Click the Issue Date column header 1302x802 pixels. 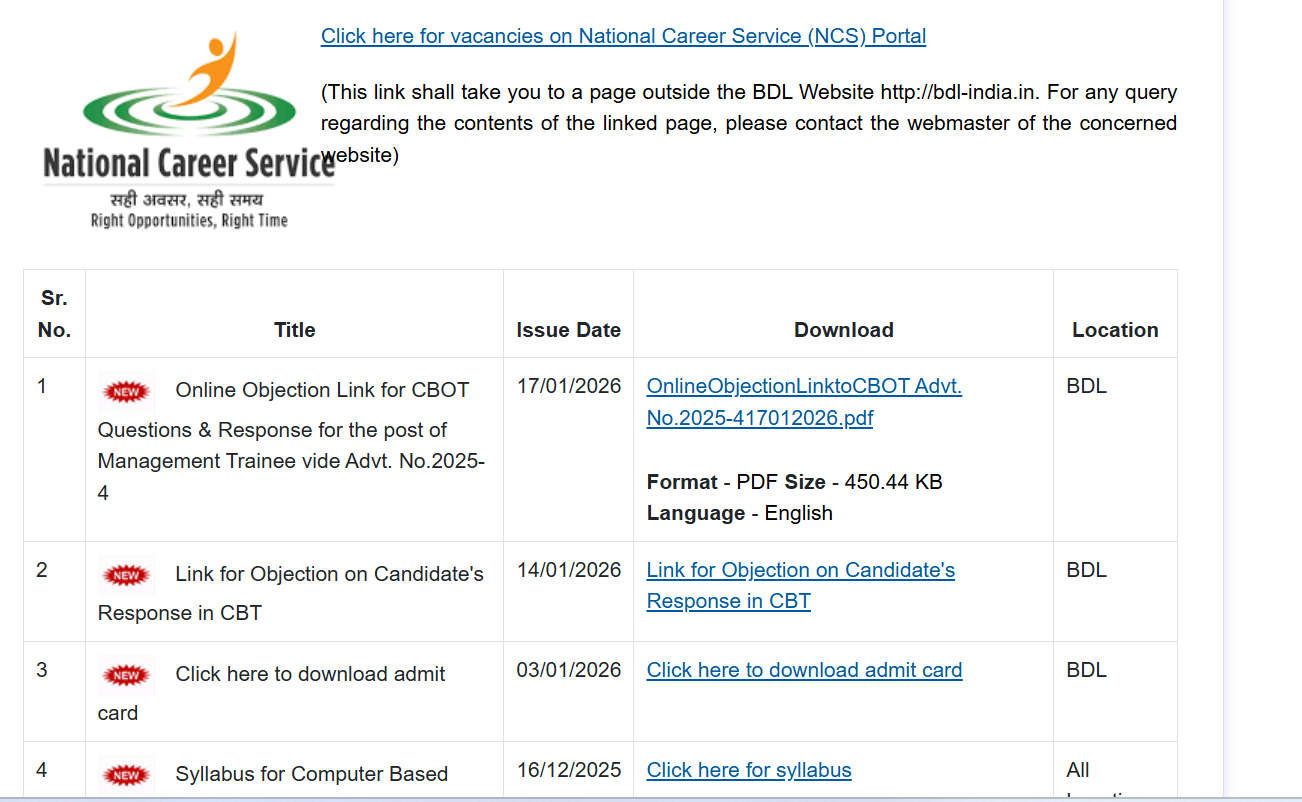(568, 330)
